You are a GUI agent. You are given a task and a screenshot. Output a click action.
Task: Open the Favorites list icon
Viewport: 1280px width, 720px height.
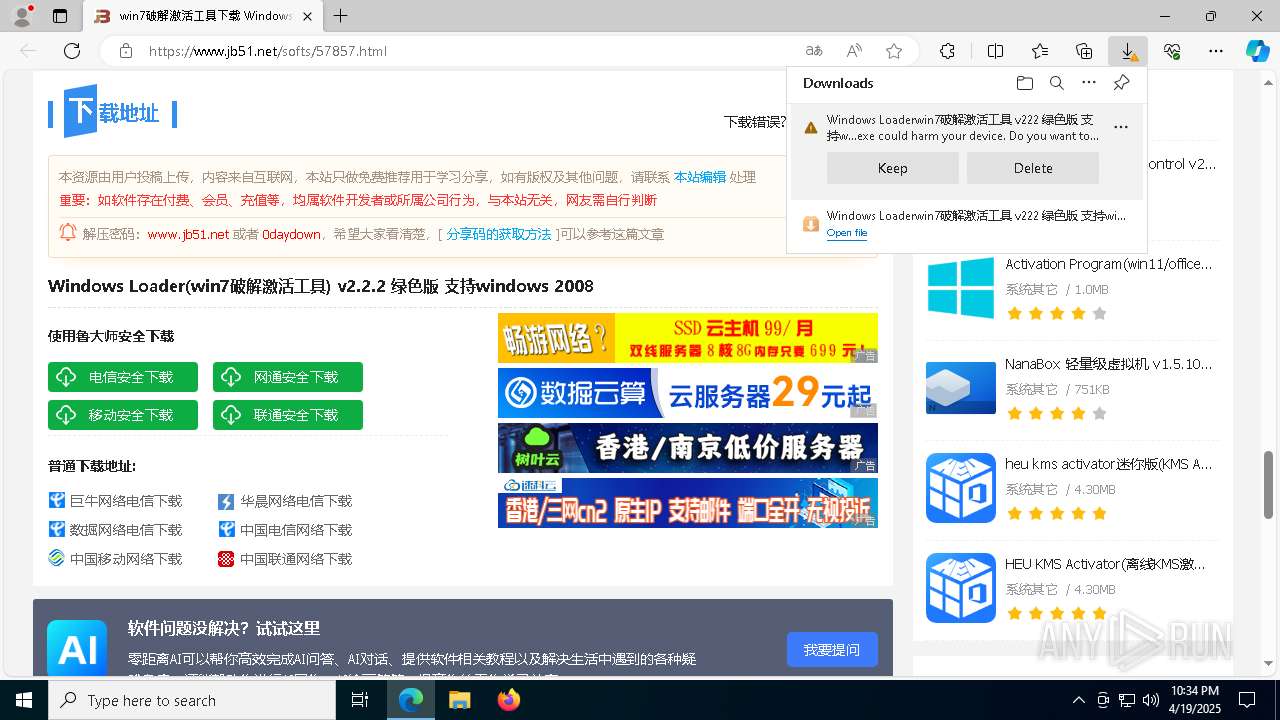coord(1040,51)
